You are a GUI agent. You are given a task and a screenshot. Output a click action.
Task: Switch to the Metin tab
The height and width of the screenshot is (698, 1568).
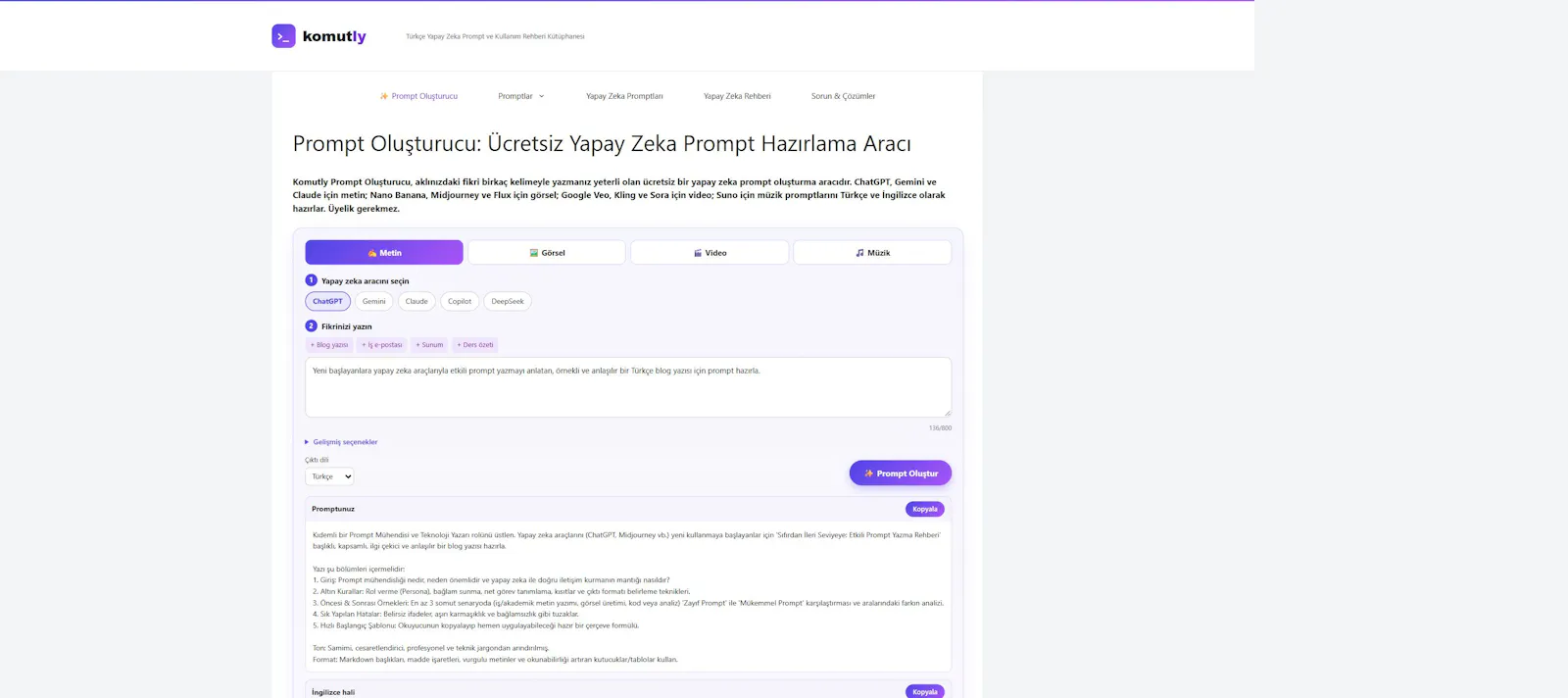click(384, 252)
